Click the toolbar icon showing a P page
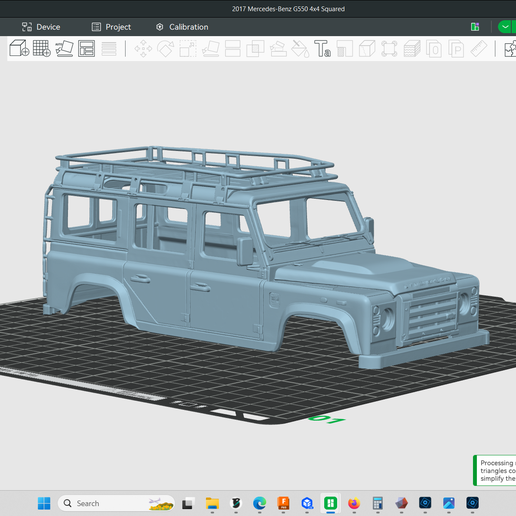The image size is (516, 516). [x=456, y=49]
